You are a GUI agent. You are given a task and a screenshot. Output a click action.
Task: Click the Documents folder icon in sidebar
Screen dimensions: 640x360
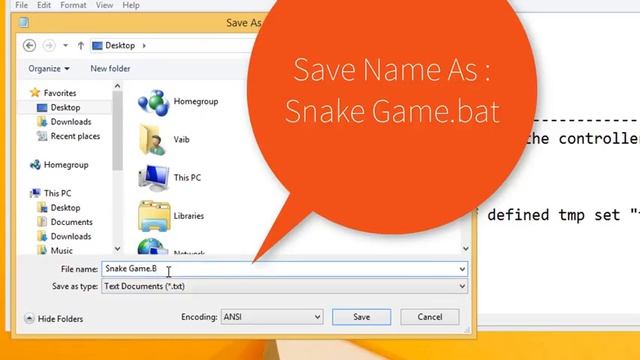tap(42, 222)
